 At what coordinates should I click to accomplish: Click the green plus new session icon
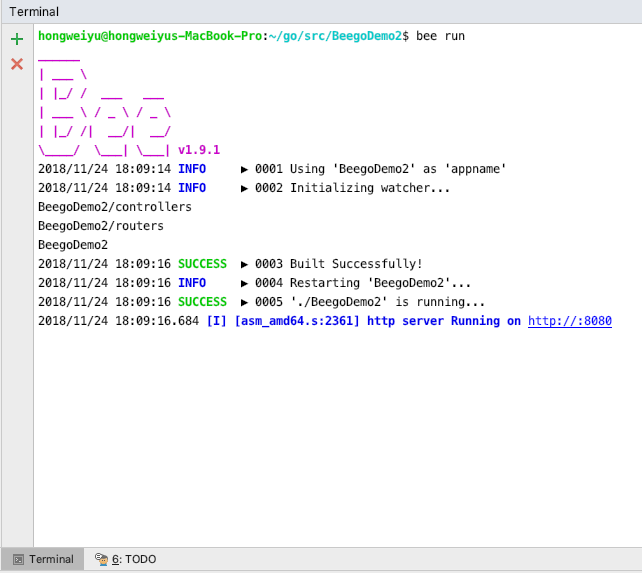pyautogui.click(x=16, y=39)
